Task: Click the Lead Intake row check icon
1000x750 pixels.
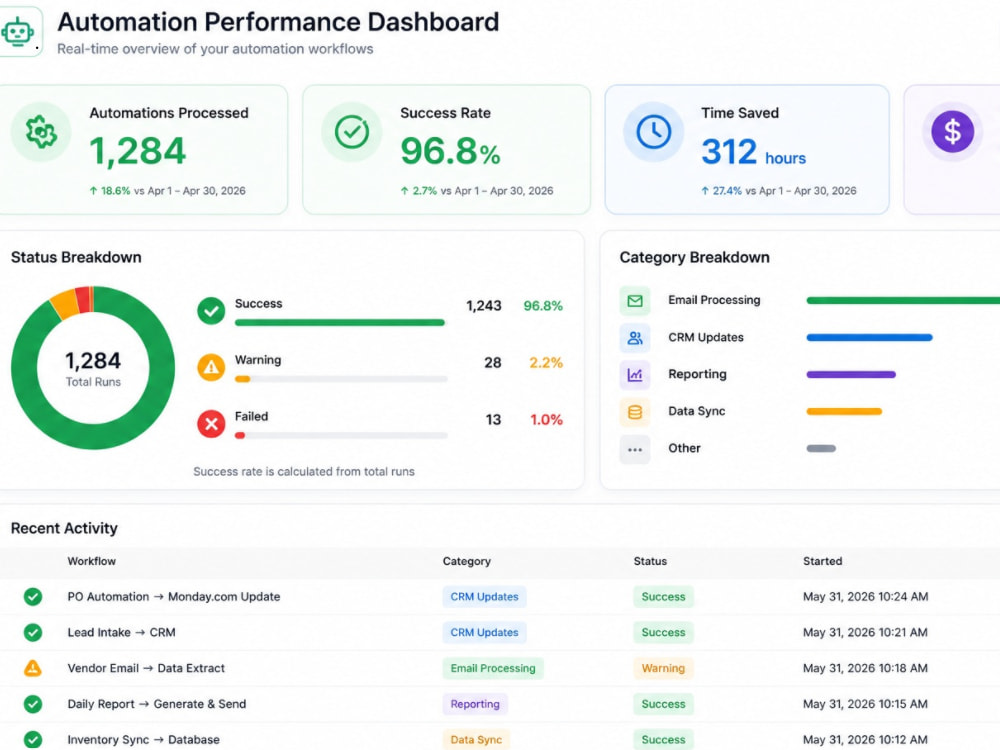Action: [33, 633]
